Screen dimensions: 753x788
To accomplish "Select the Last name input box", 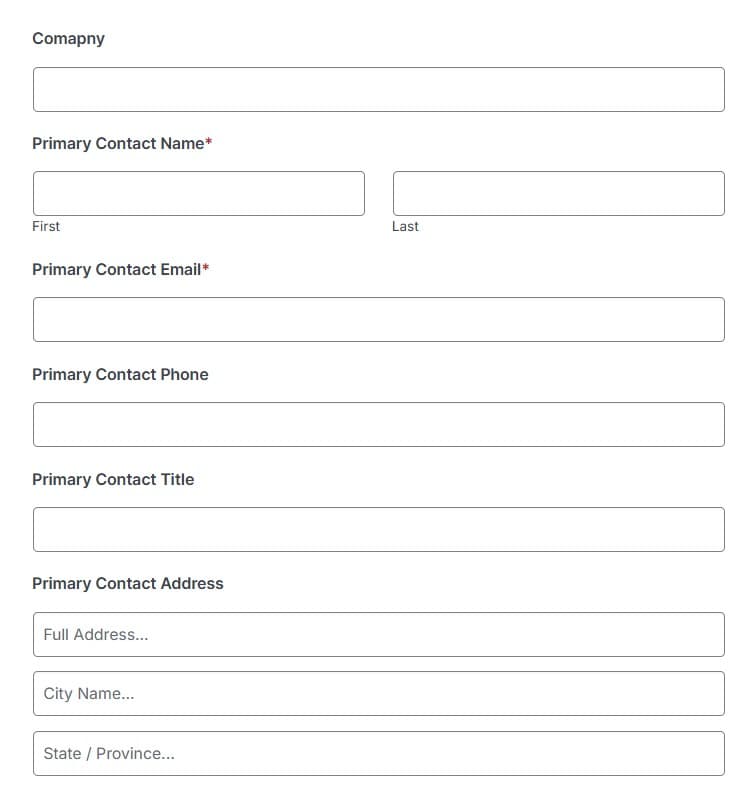I will [558, 193].
